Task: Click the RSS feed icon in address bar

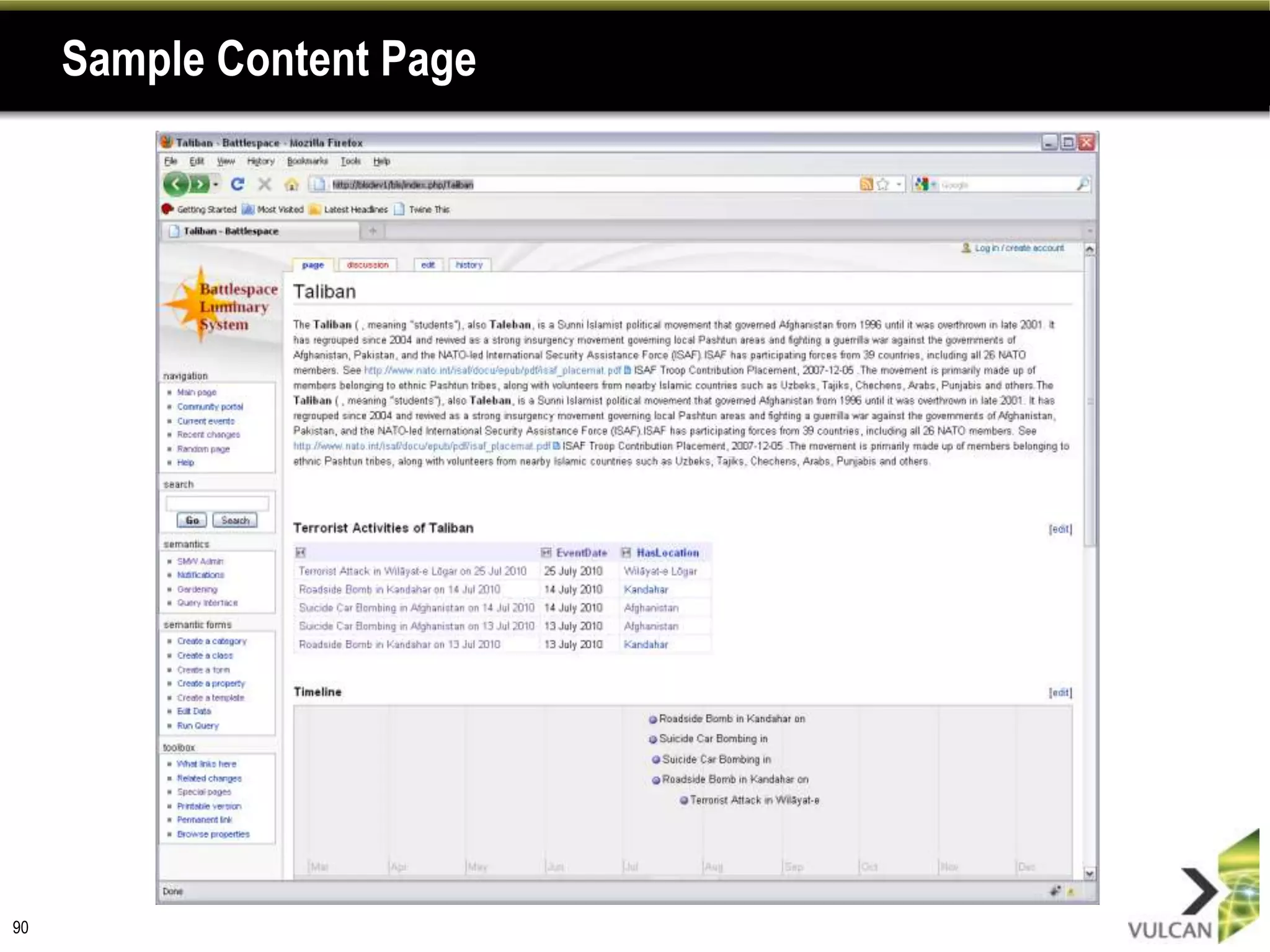Action: pos(866,184)
